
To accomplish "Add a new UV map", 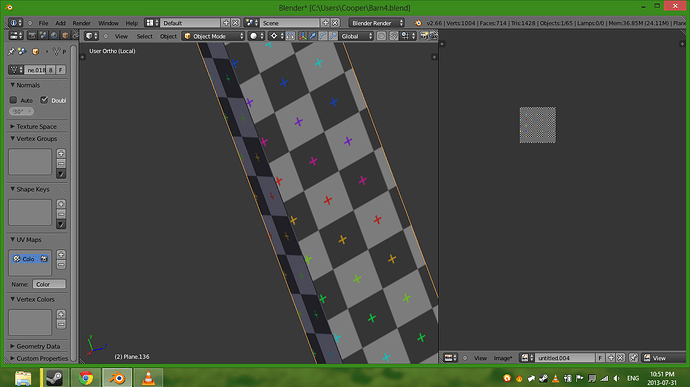I will pos(61,254).
